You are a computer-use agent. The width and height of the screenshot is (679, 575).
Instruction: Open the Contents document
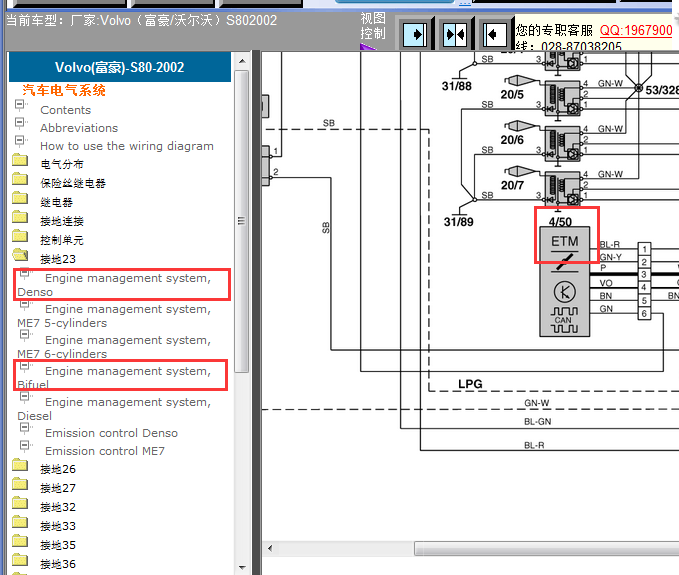[65, 110]
